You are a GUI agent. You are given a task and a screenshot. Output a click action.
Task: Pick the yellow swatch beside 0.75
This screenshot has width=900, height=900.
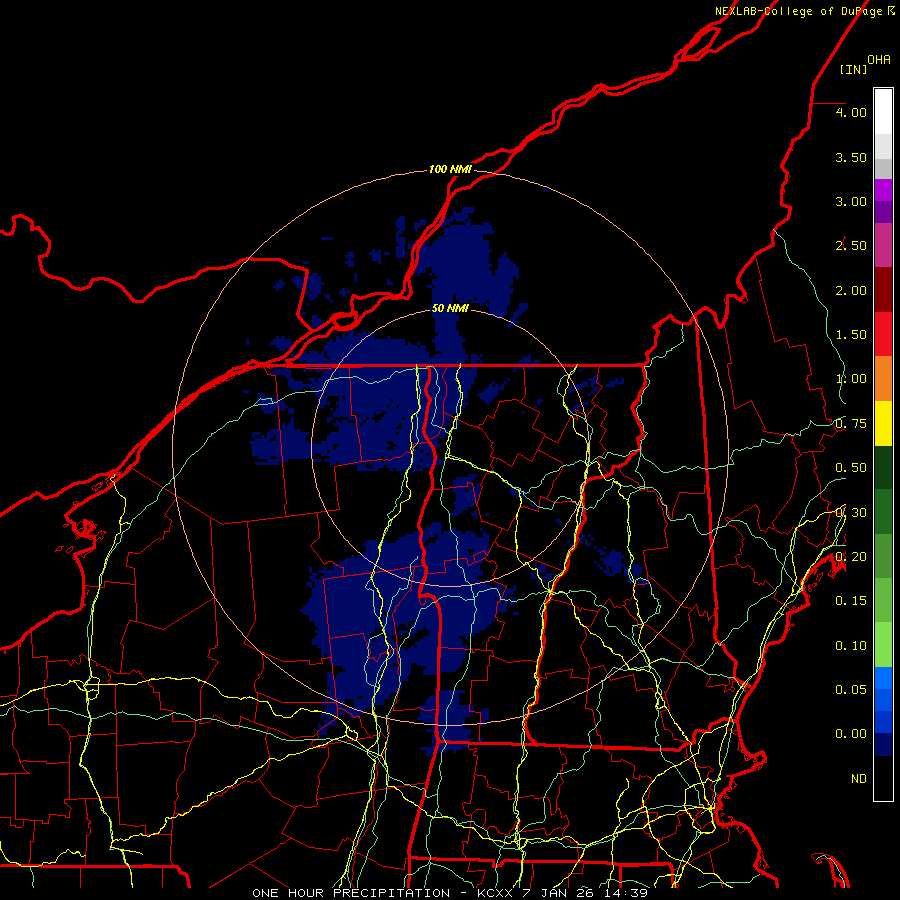(883, 423)
